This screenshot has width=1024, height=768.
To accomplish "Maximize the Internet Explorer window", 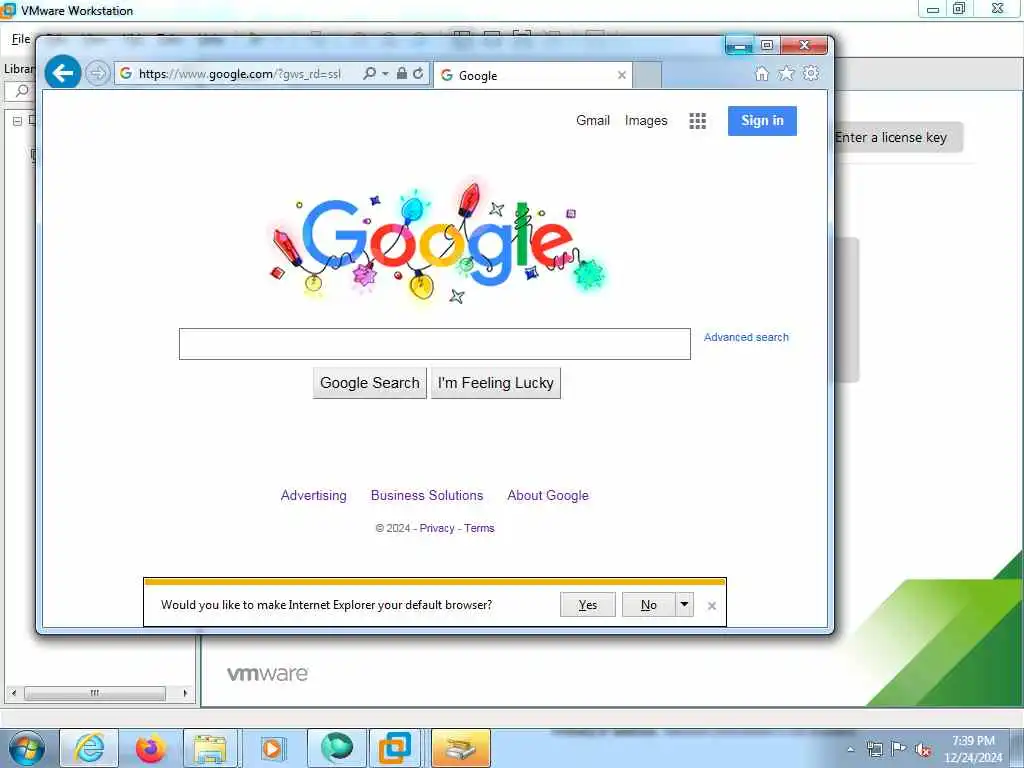I will click(x=767, y=45).
